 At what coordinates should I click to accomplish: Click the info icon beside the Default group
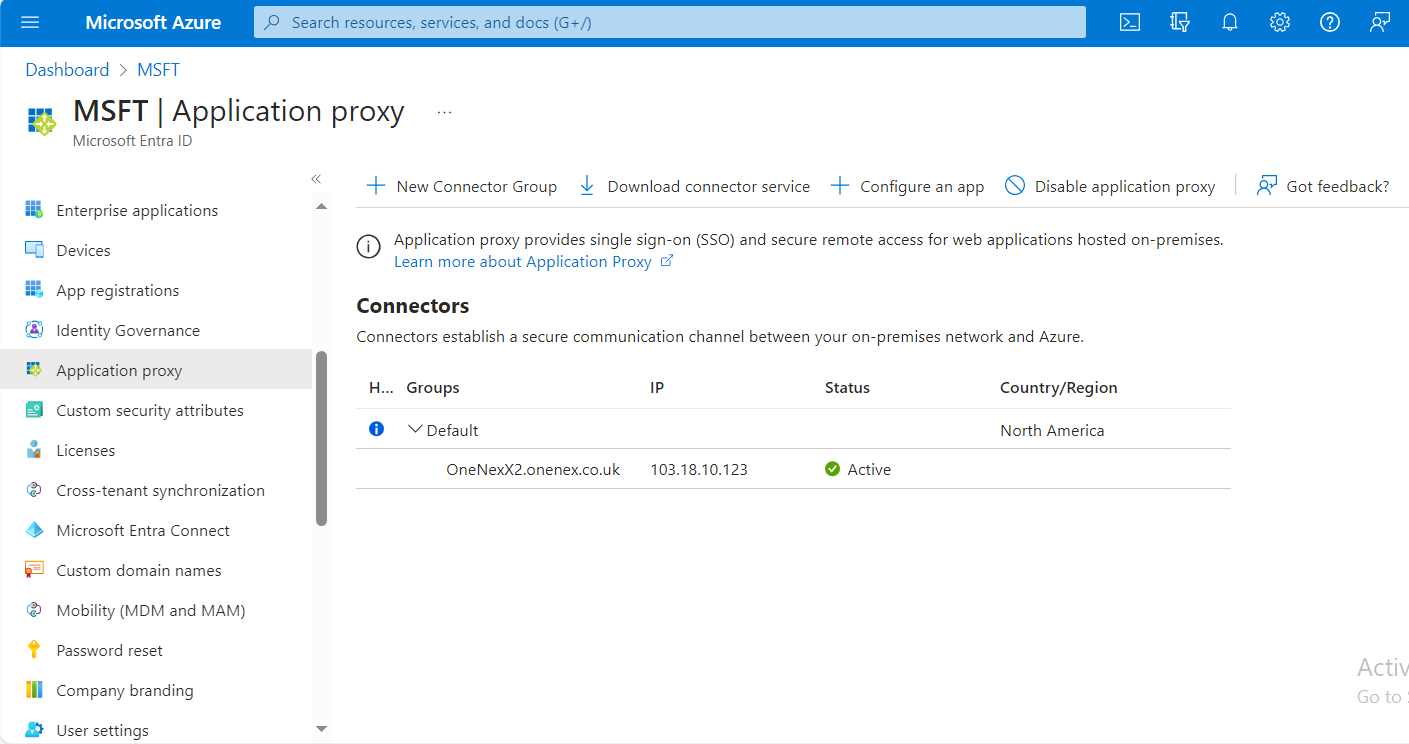(x=376, y=428)
